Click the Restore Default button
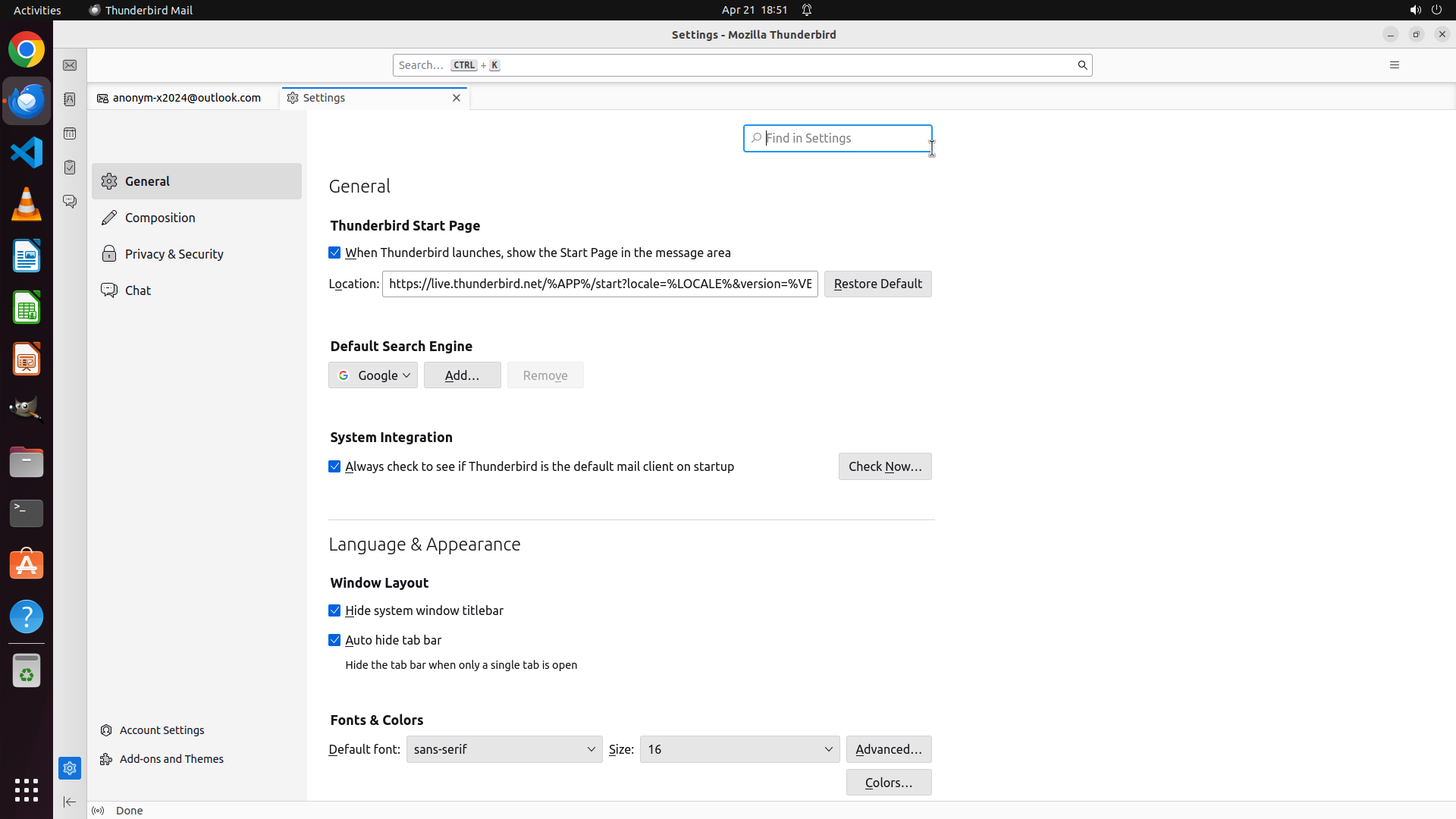 tap(877, 284)
